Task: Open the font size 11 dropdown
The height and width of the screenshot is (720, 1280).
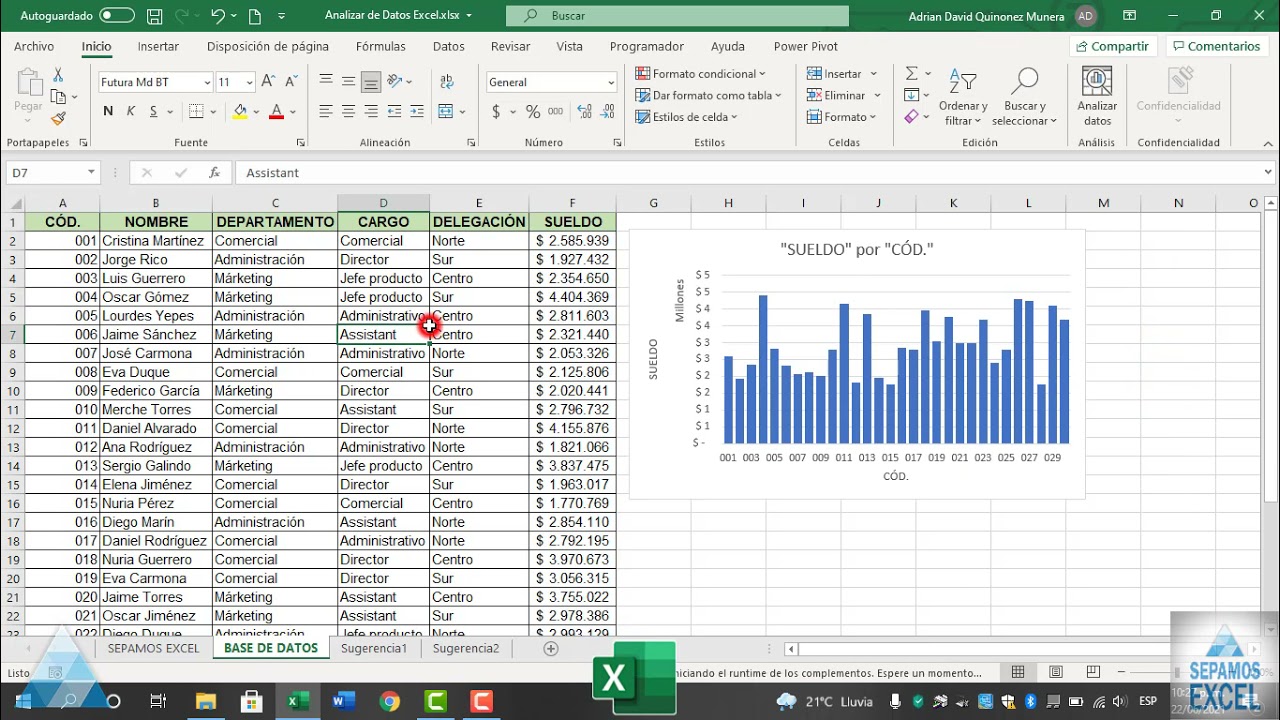Action: tap(249, 83)
